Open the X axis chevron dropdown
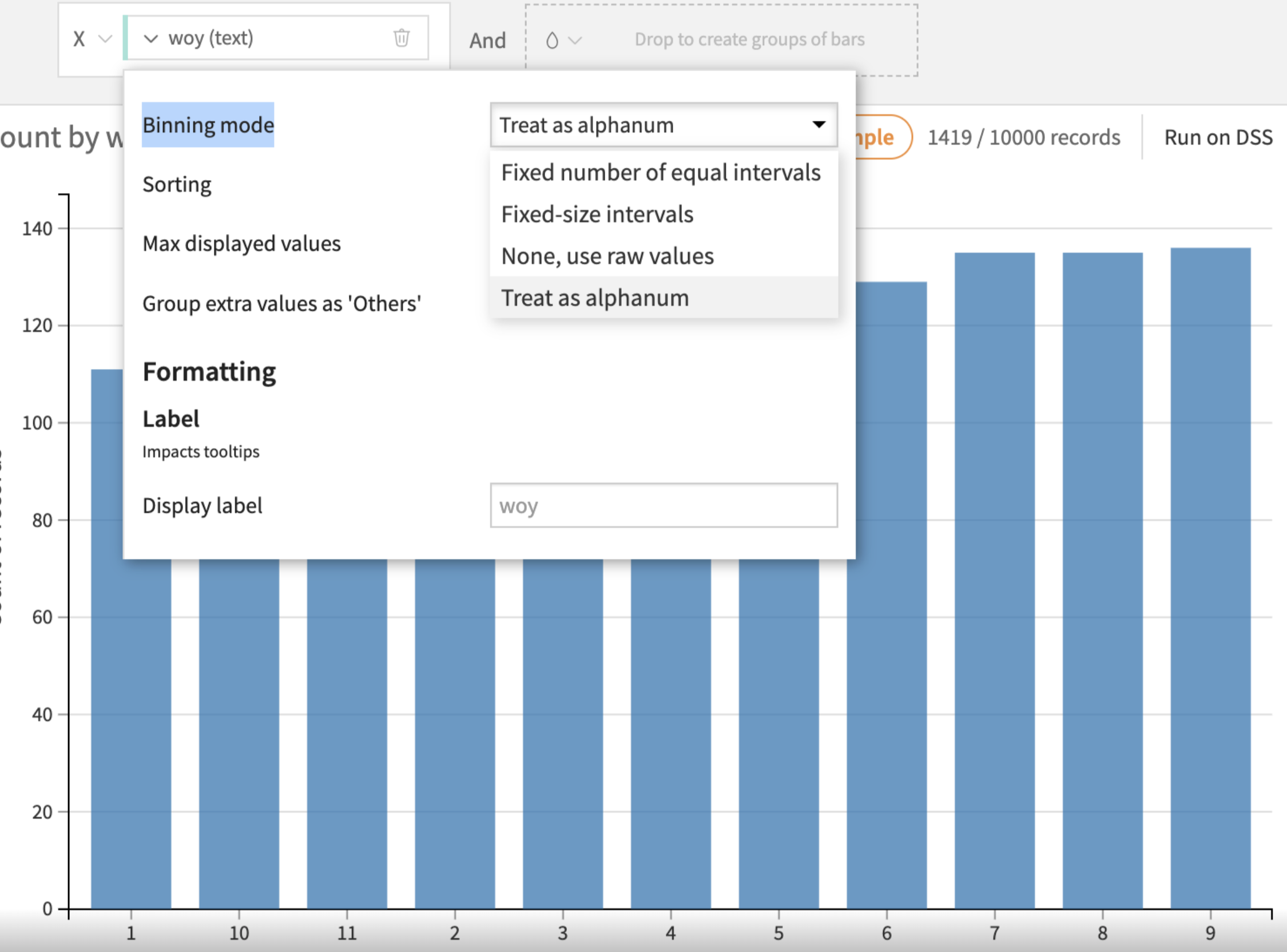Screen dimensions: 1287x952 (x=105, y=39)
